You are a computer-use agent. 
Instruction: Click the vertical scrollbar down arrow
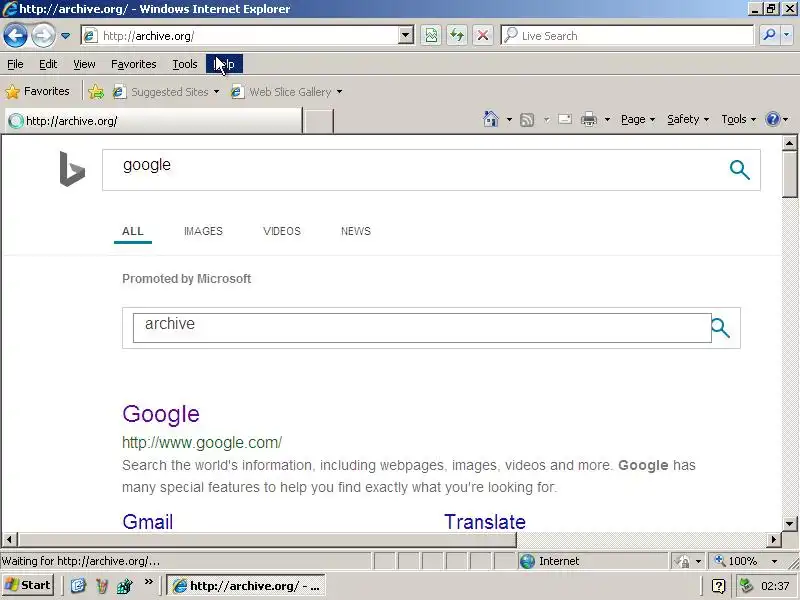coord(789,523)
